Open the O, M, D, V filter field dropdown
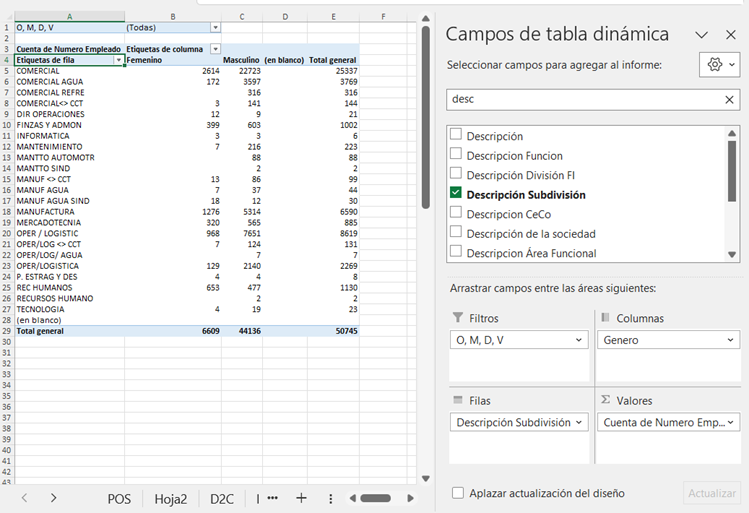Viewport: 749px width, 513px height. (580, 340)
